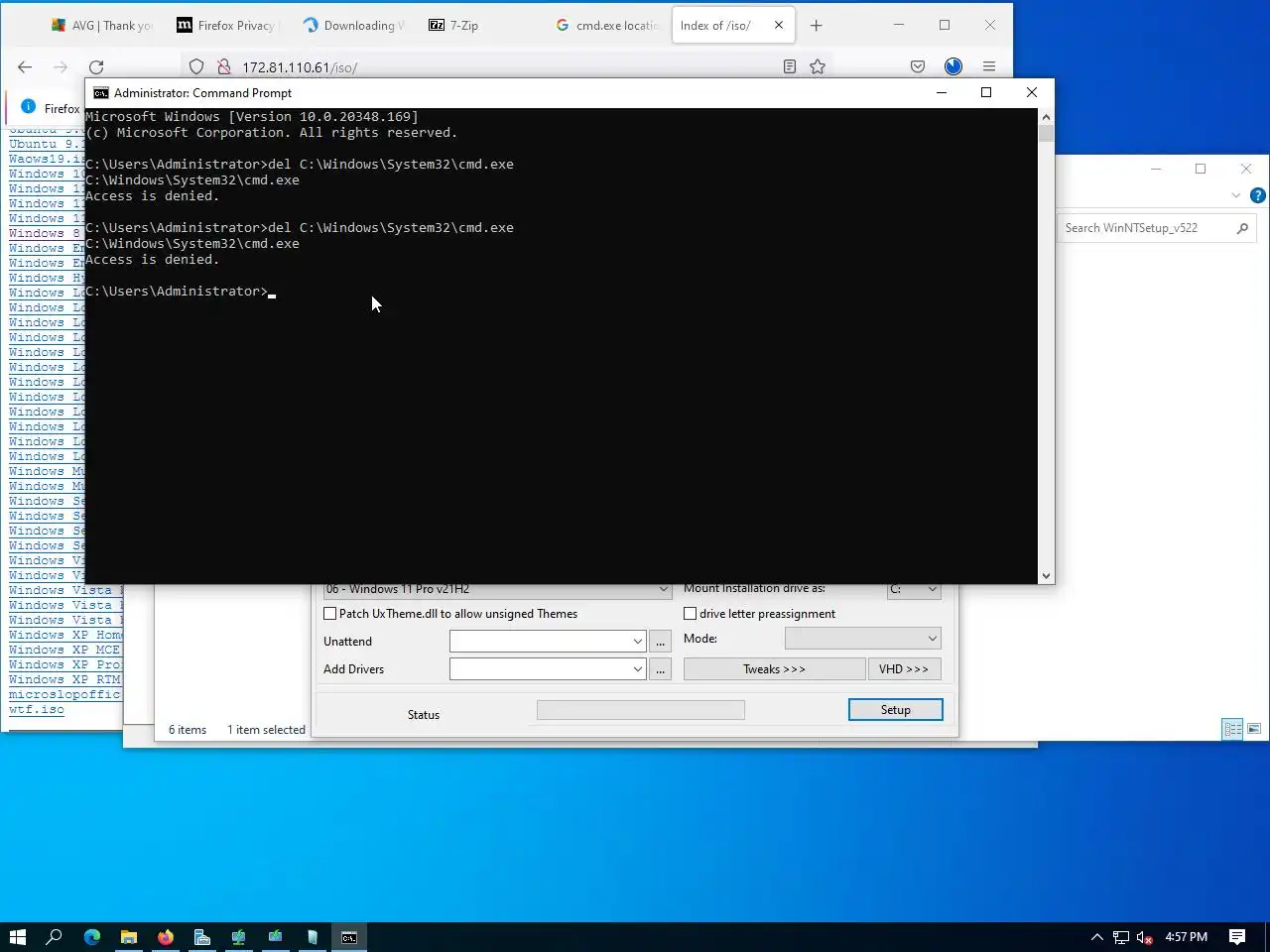Open the Windows 11 Pro edition dropdown
The height and width of the screenshot is (952, 1270).
497,590
